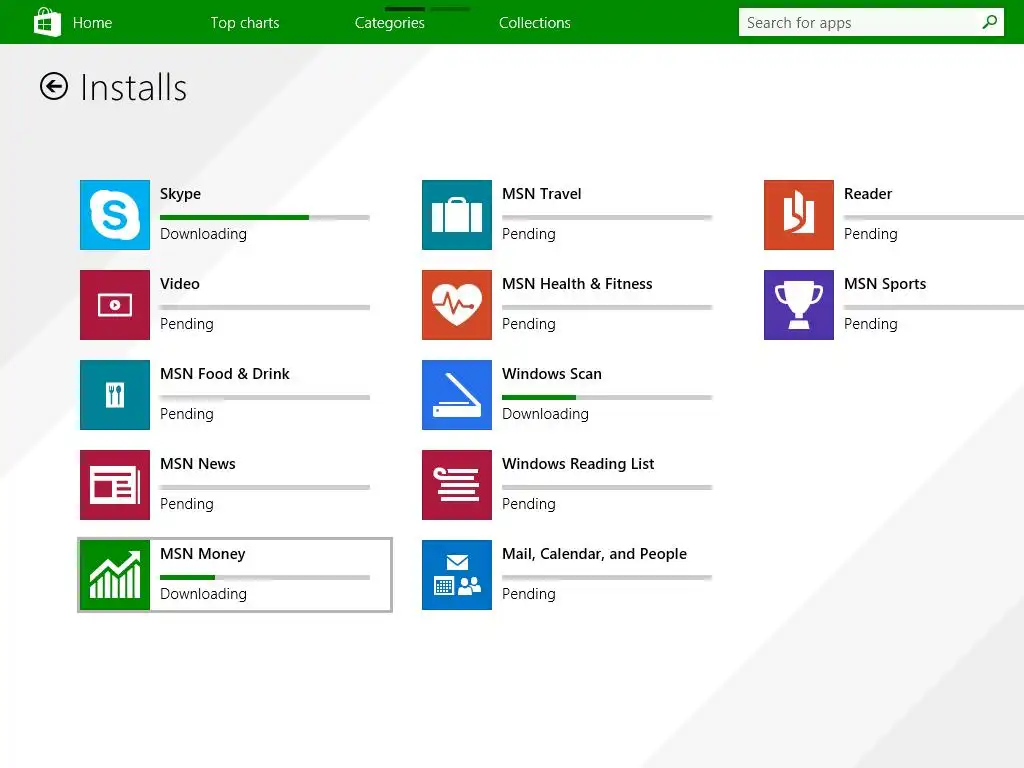
Task: Click Pending status under Reader
Action: 871,234
